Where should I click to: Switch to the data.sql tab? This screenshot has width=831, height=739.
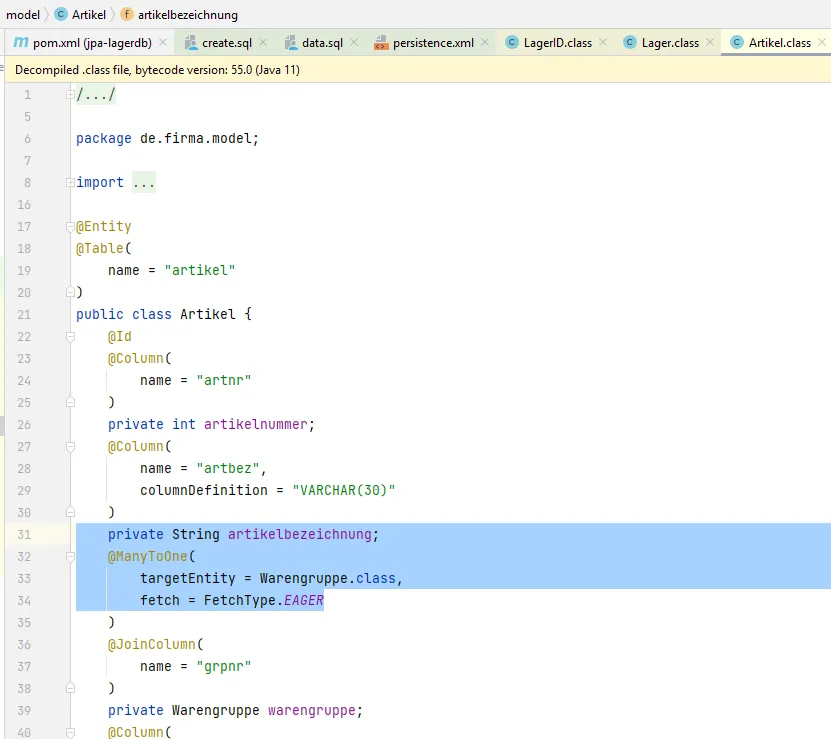click(x=322, y=43)
